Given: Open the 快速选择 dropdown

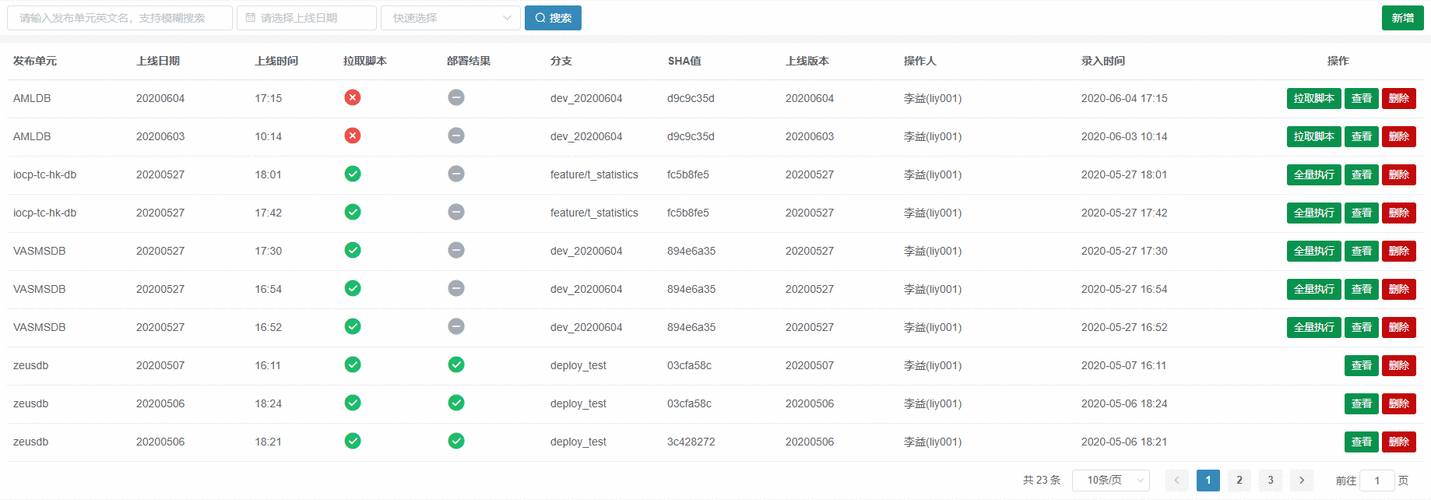Looking at the screenshot, I should [451, 18].
